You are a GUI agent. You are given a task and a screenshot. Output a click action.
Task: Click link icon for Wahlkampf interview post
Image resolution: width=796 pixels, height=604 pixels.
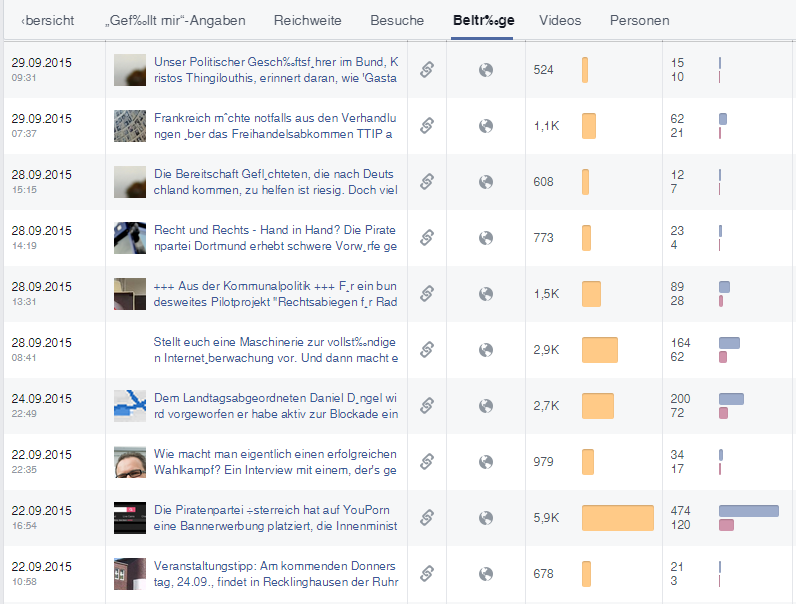(427, 461)
